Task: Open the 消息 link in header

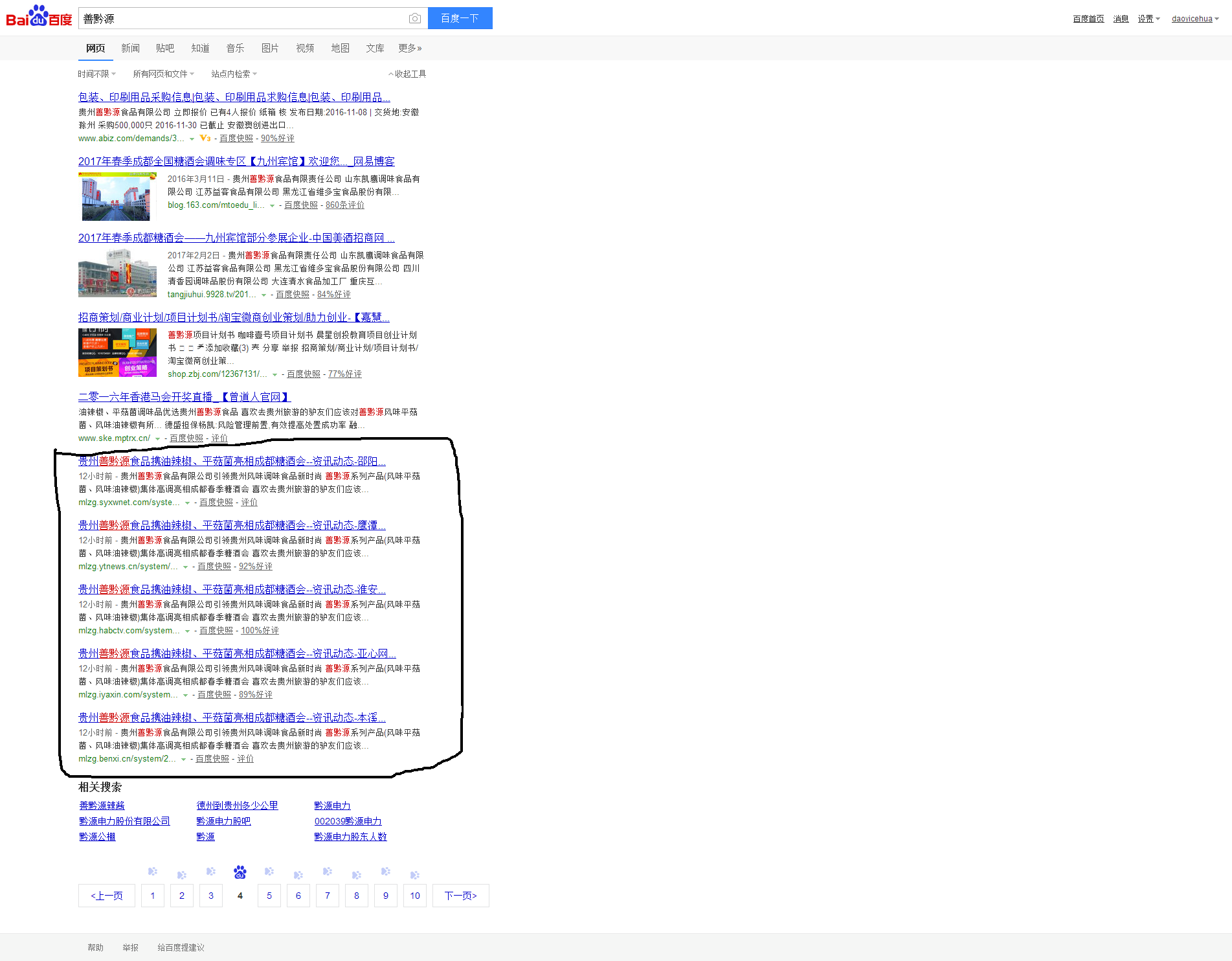Action: coord(1121,19)
